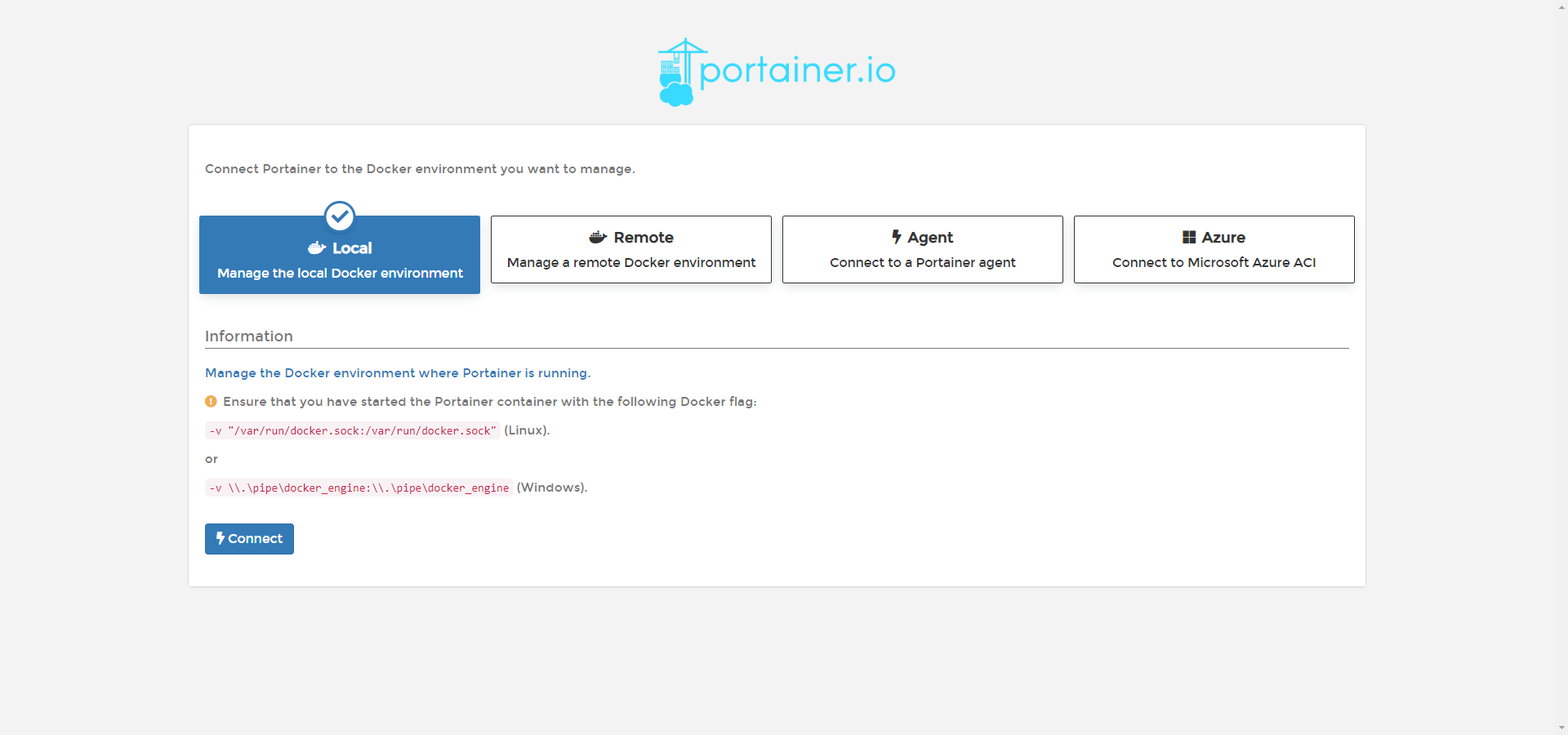Select "Connect to a Portainer agent" option
Viewport: 1568px width, 735px height.
[x=922, y=262]
